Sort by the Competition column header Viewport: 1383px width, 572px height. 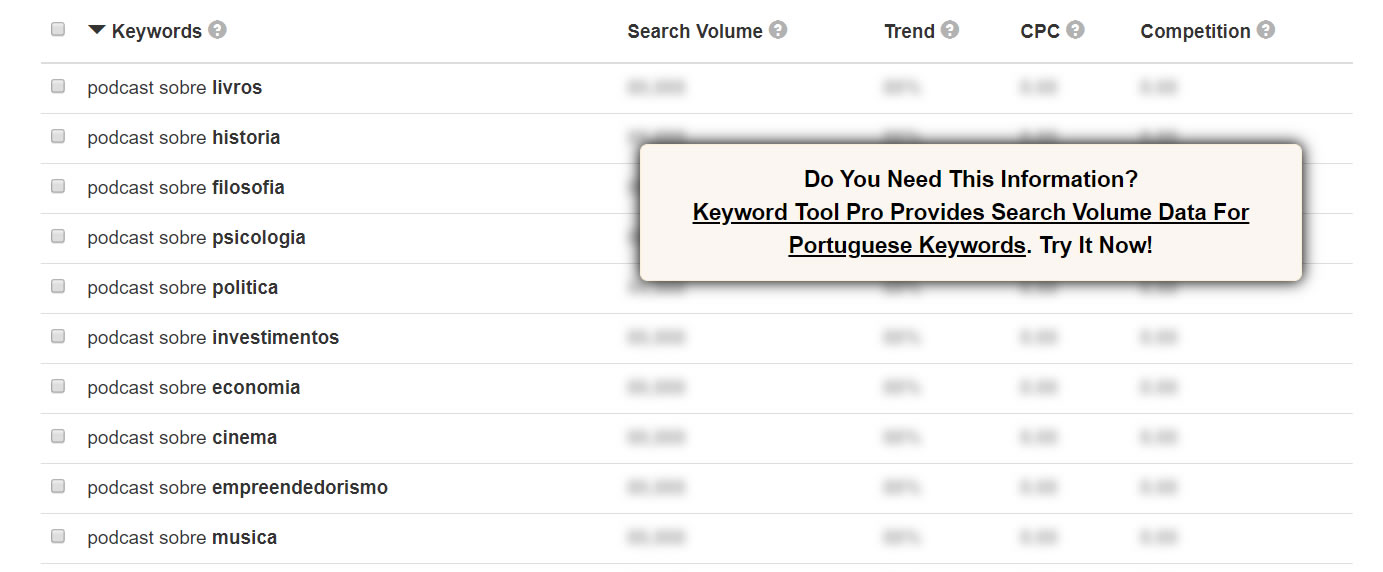coord(1195,31)
